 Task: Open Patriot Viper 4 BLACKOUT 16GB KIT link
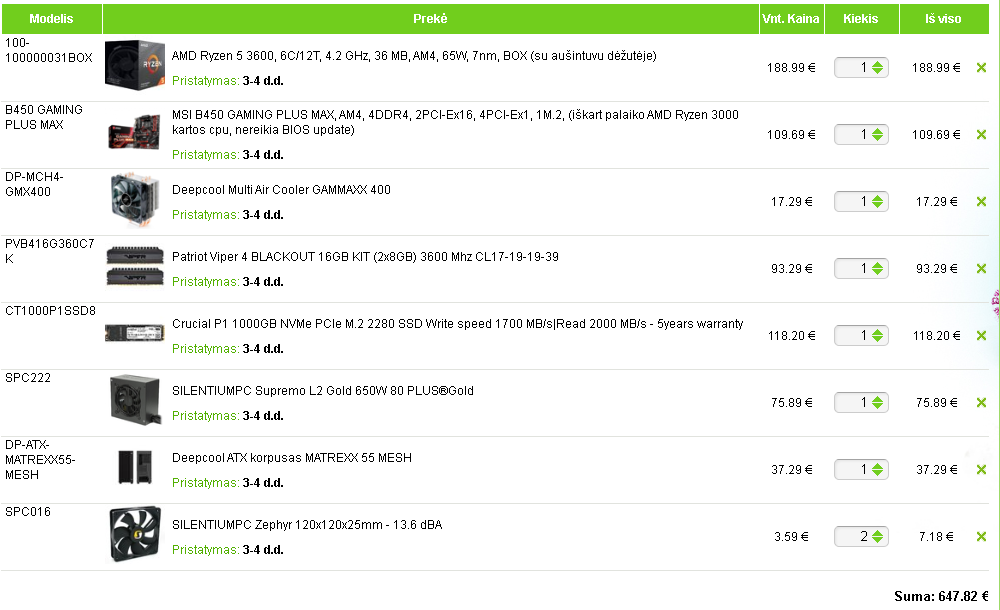pyautogui.click(x=365, y=257)
